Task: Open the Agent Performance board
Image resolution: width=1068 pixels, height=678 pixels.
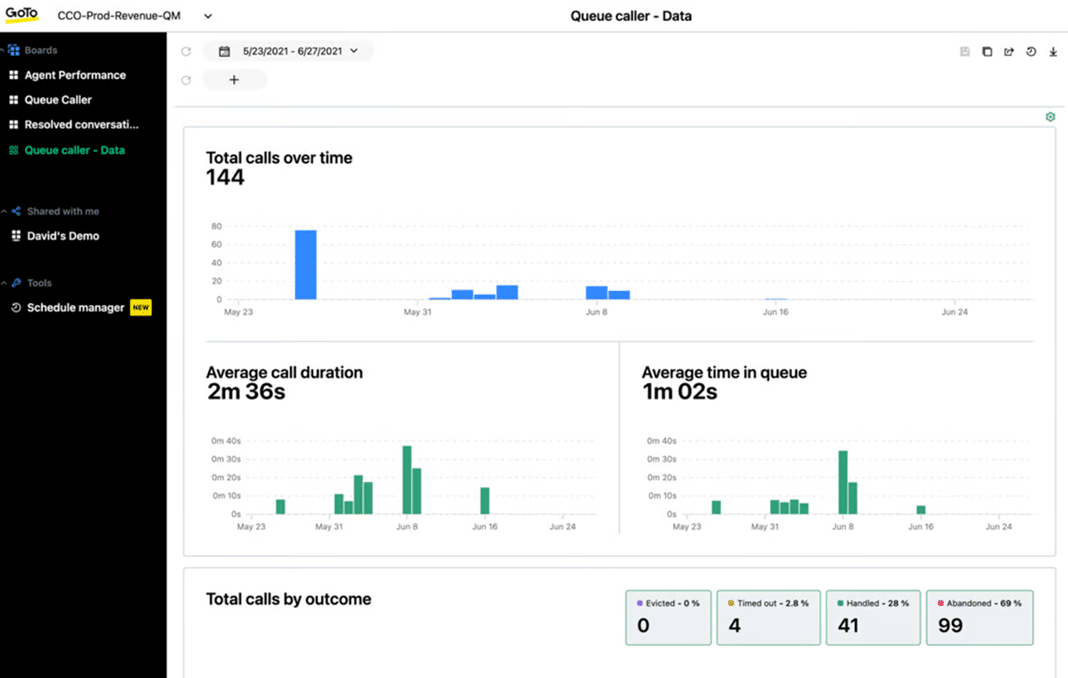Action: pos(75,75)
